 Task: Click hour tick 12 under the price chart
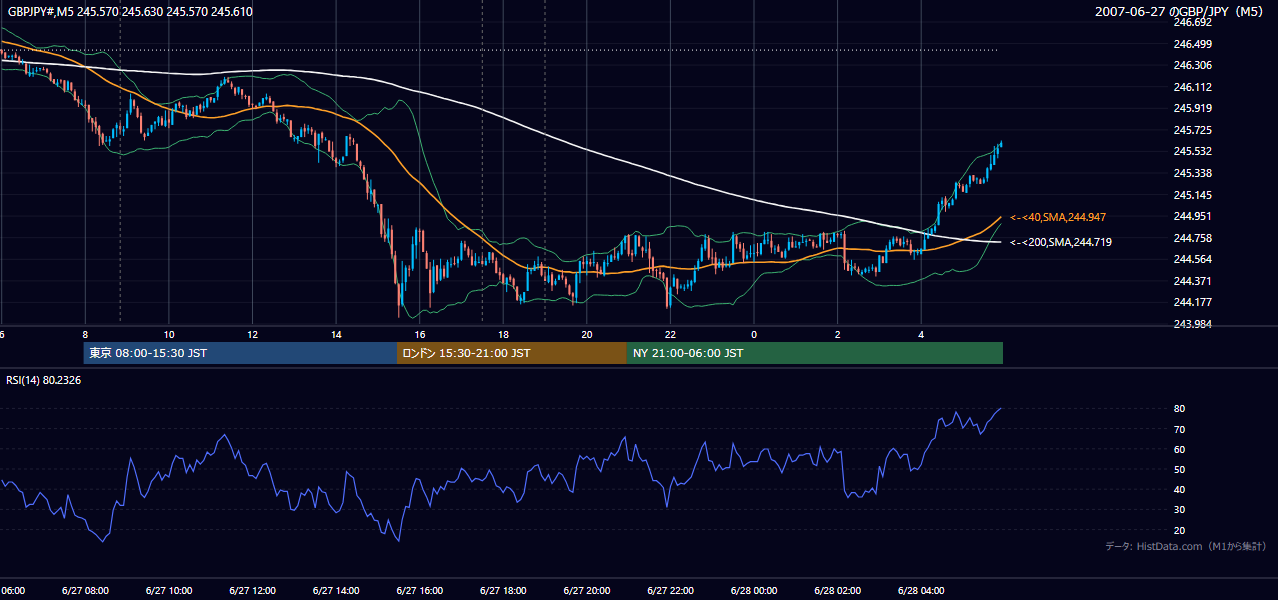point(252,335)
